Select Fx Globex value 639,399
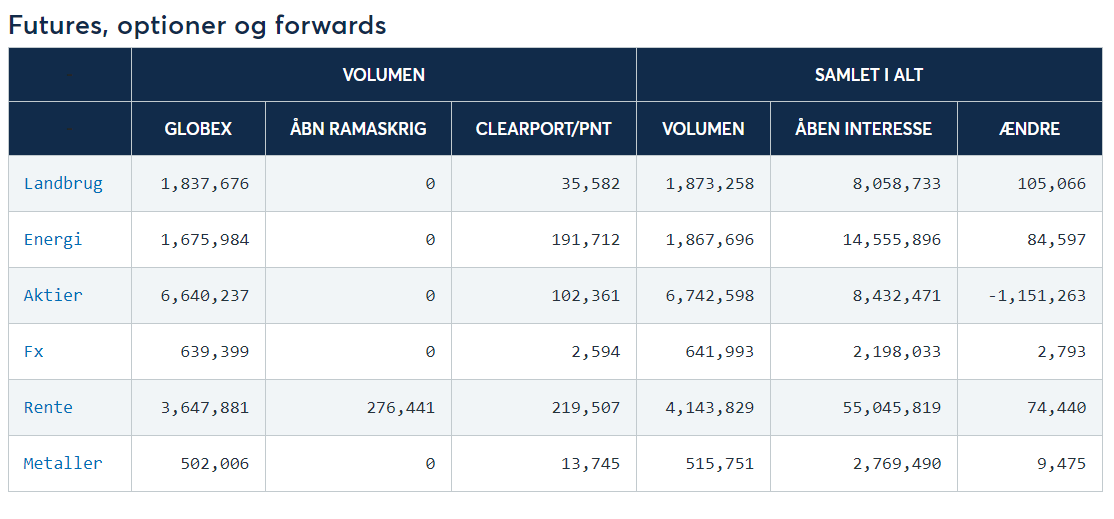Screen dimensions: 1114x519 click(x=215, y=351)
